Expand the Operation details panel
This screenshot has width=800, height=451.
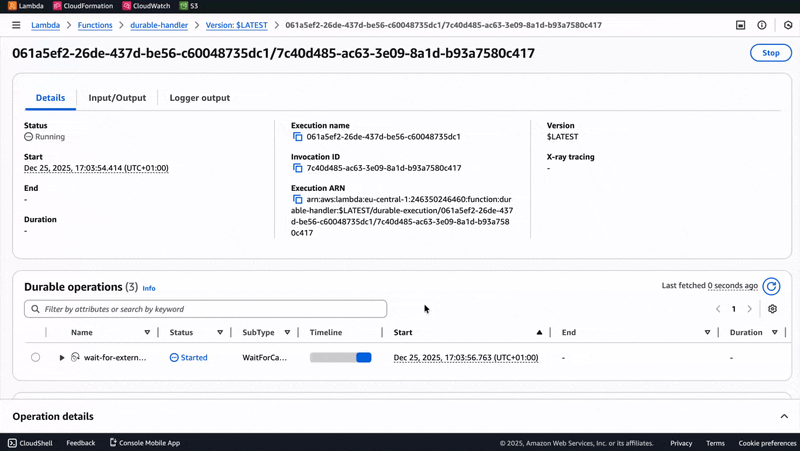click(784, 416)
